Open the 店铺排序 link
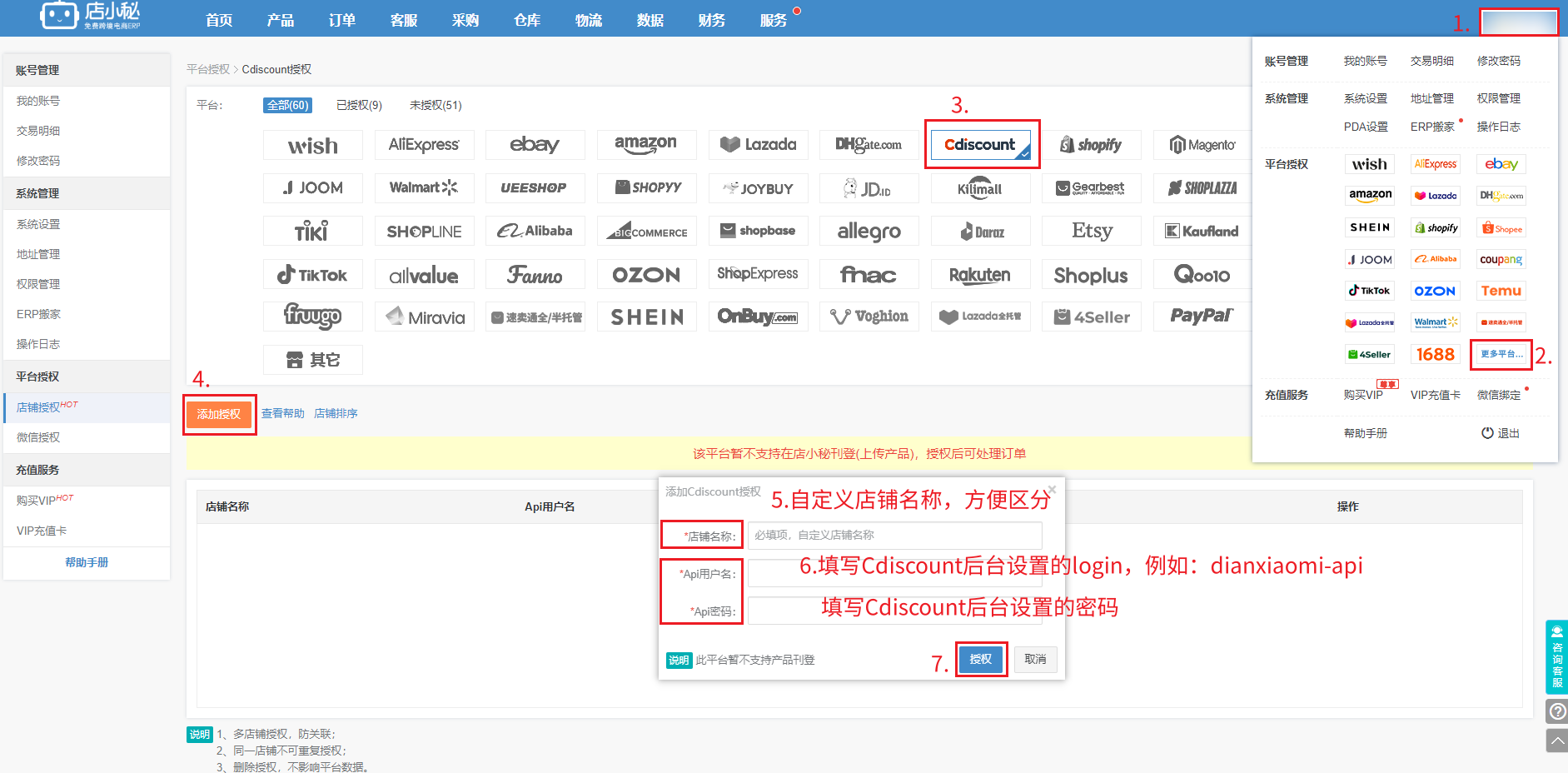The width and height of the screenshot is (1568, 773). click(336, 413)
